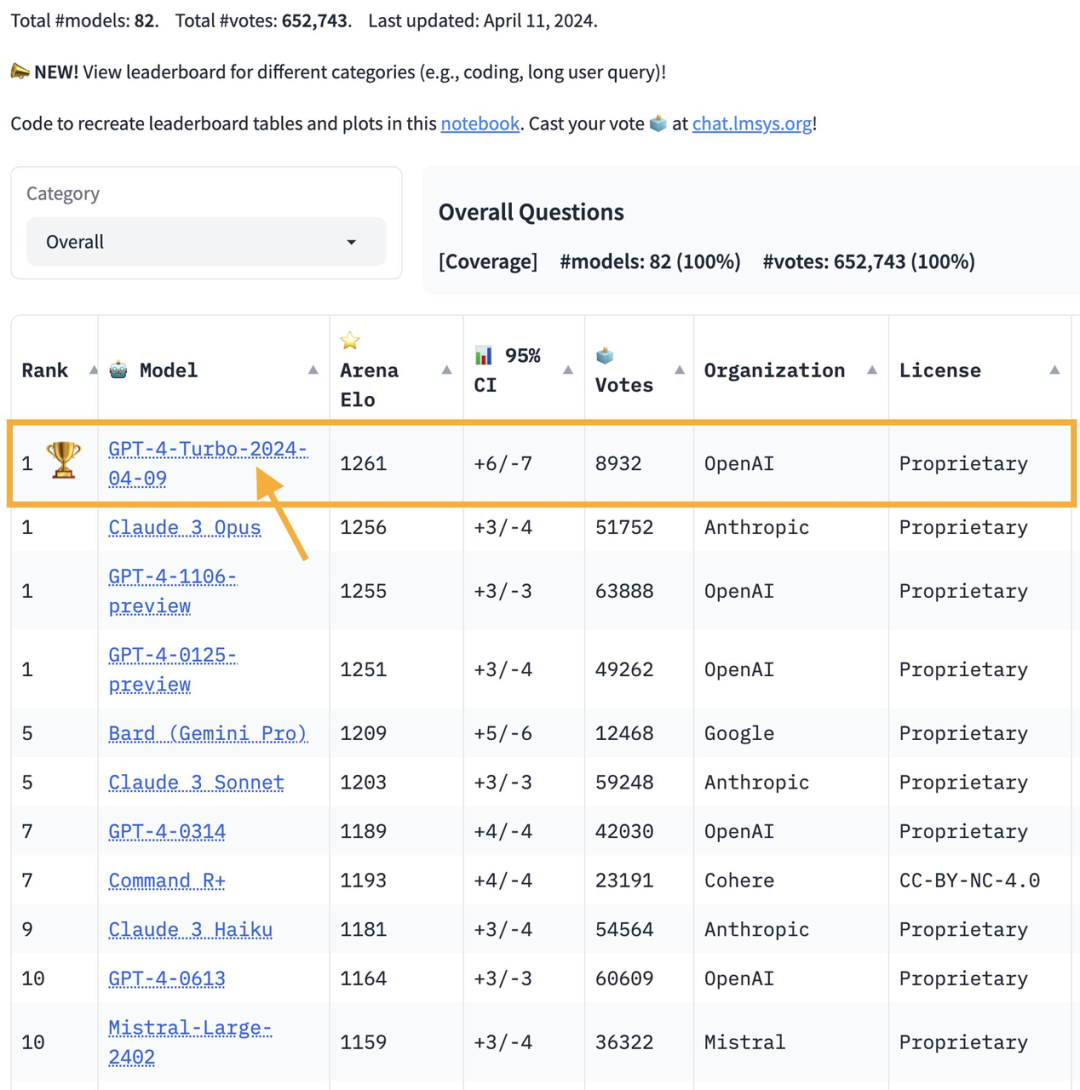Sort by Votes using its sort arrow

tap(678, 370)
